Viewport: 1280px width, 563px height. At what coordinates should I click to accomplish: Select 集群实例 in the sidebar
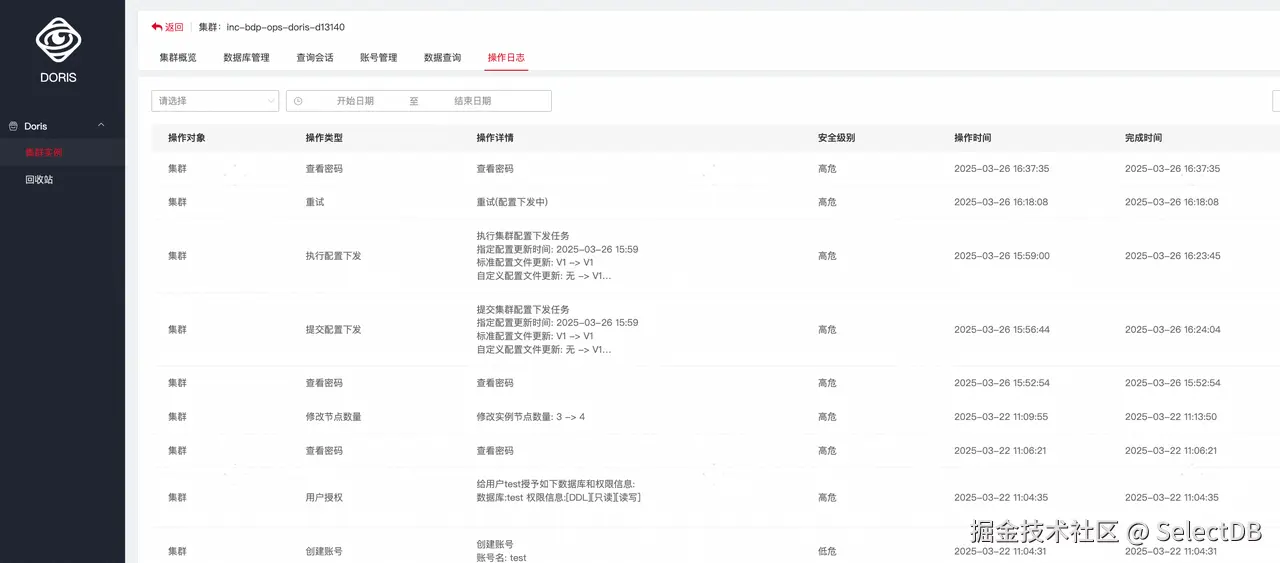coord(44,152)
